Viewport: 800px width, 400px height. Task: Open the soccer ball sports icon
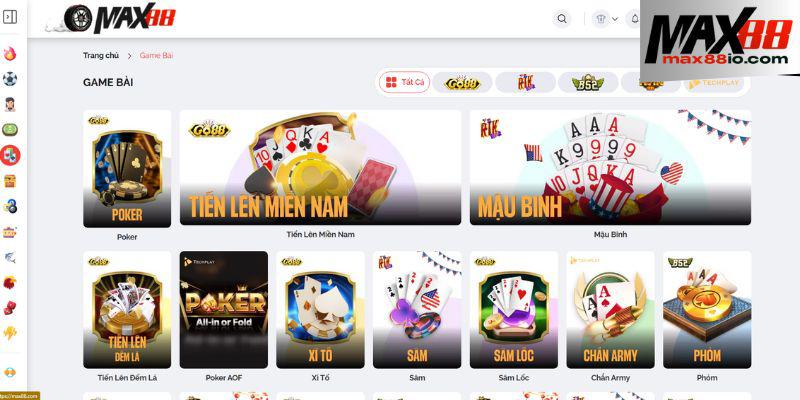click(10, 79)
